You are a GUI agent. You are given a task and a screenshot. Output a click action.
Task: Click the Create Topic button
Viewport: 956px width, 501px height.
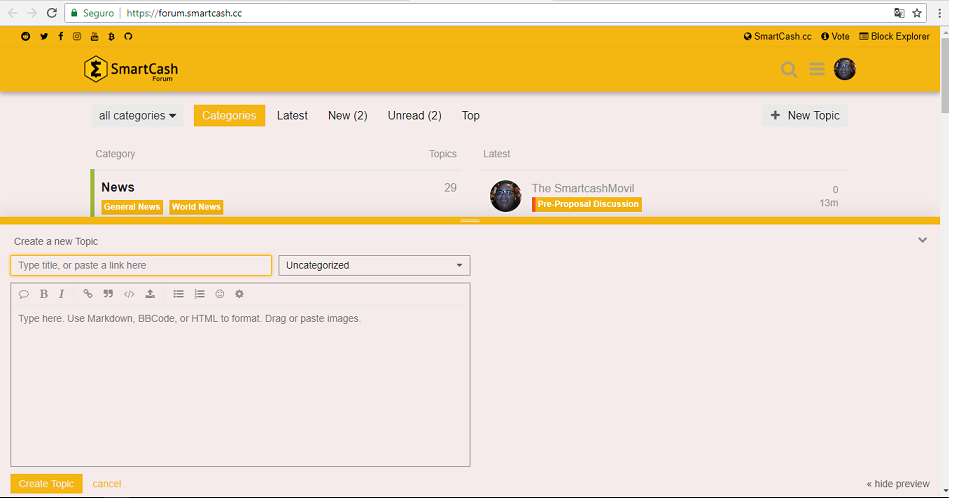click(x=46, y=484)
